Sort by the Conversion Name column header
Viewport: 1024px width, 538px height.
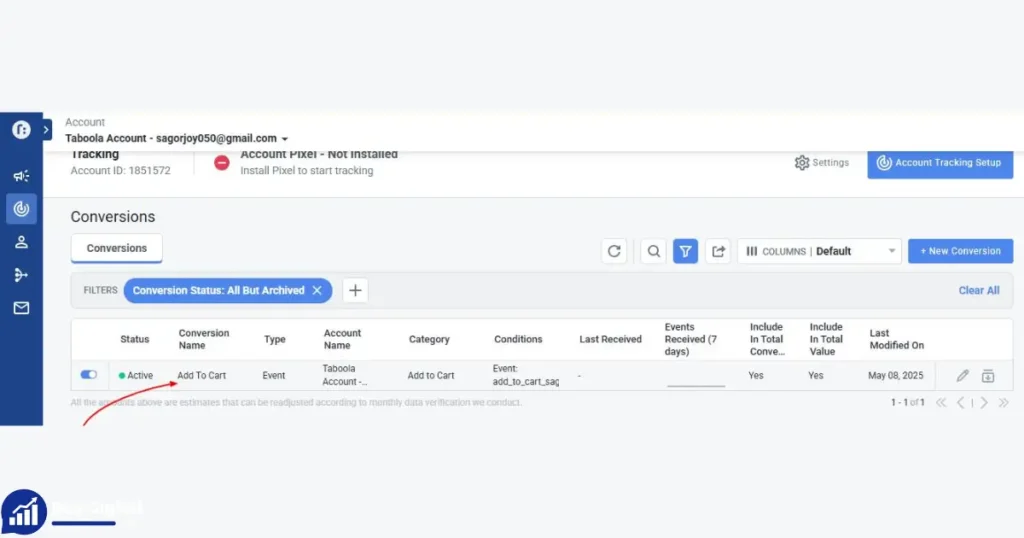point(203,339)
